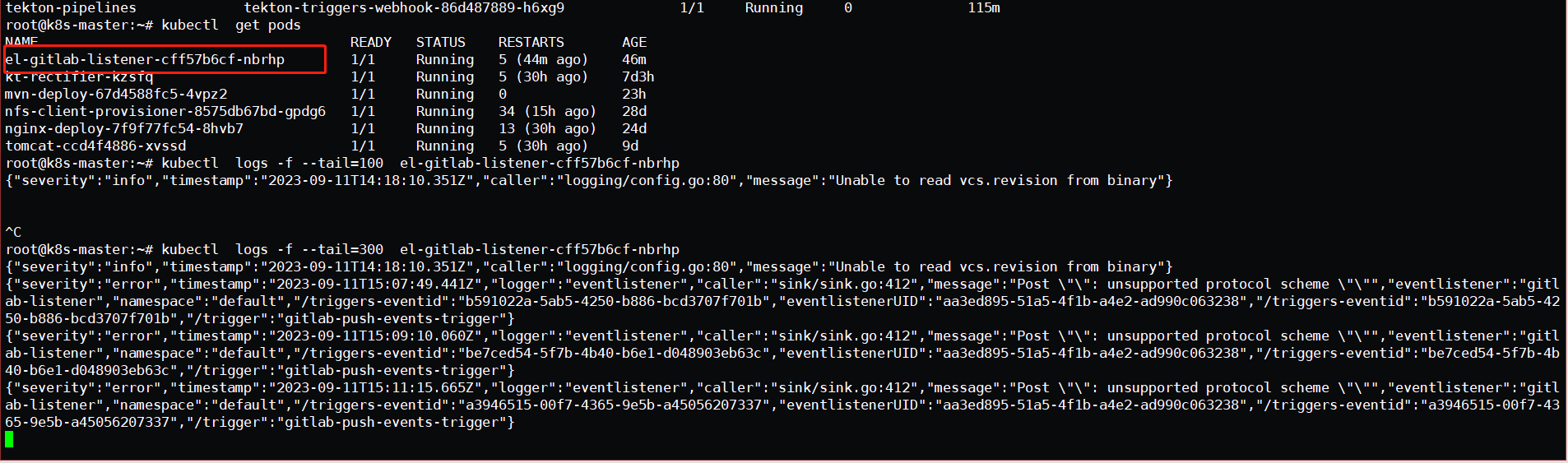
Task: Click the RESTARTS column header
Action: click(531, 42)
